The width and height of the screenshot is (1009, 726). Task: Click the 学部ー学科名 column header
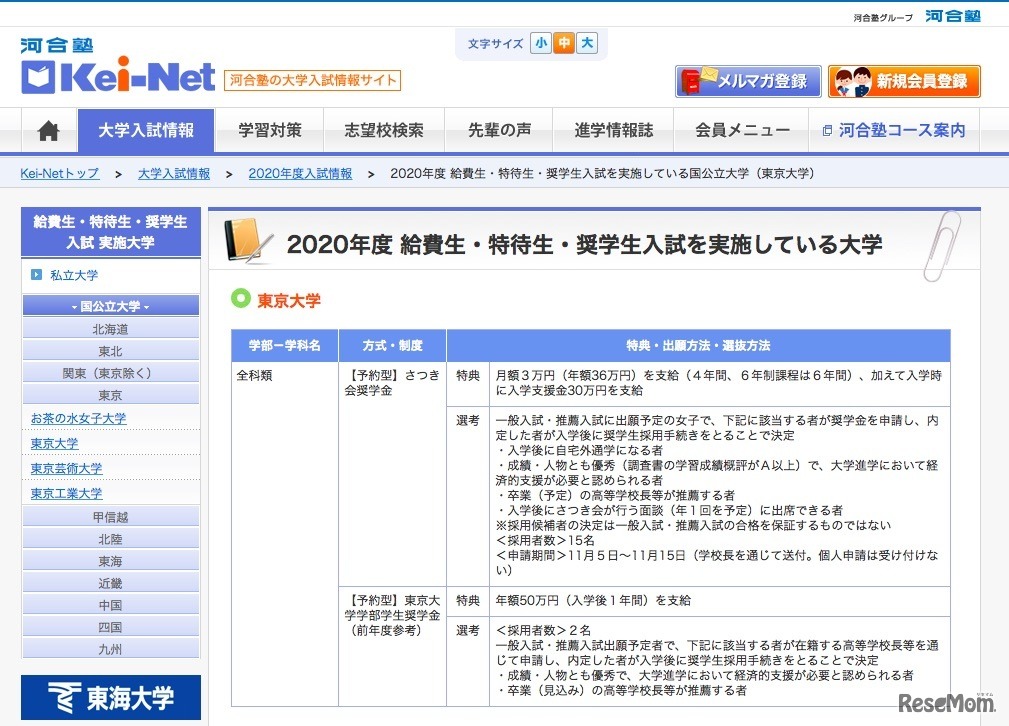pos(284,346)
